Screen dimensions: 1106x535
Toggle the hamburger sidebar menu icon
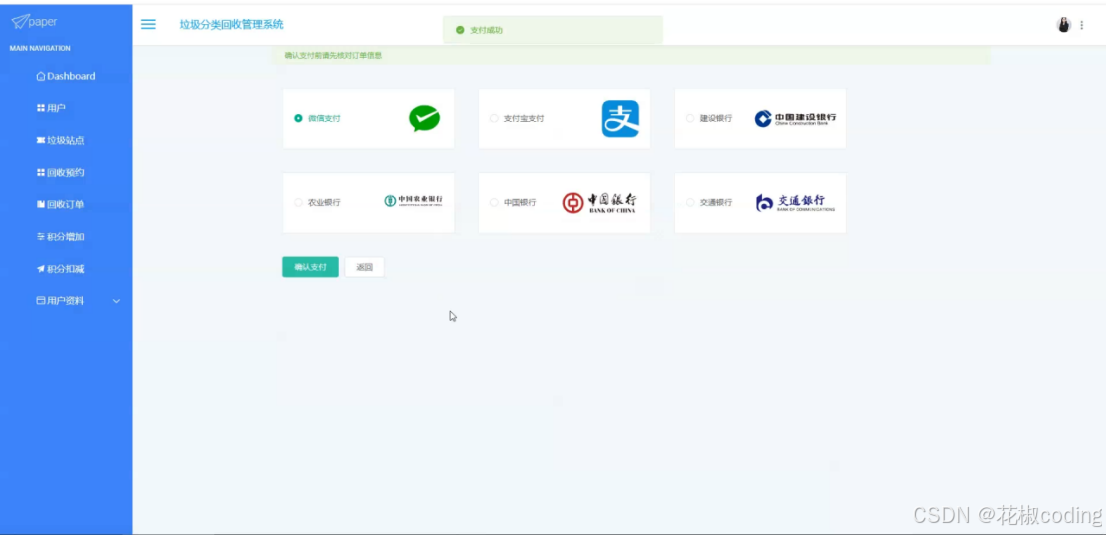tap(148, 24)
